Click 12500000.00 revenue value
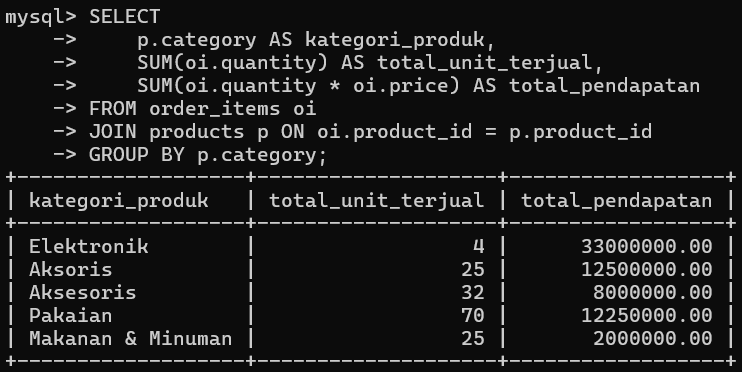Image resolution: width=742 pixels, height=372 pixels. 646,269
